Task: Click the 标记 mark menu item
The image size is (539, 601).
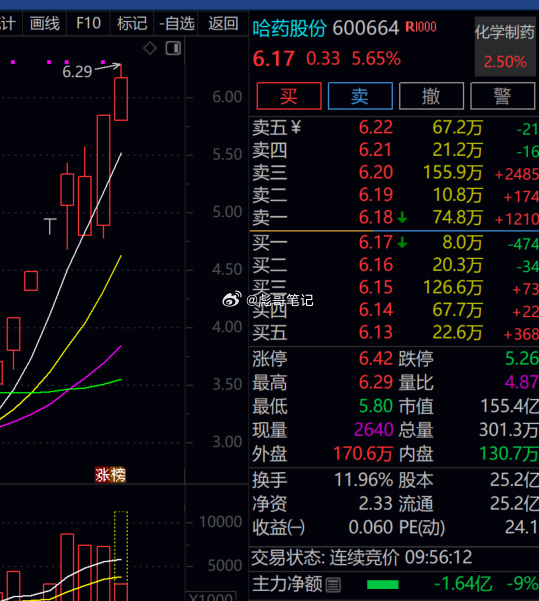Action: tap(132, 23)
